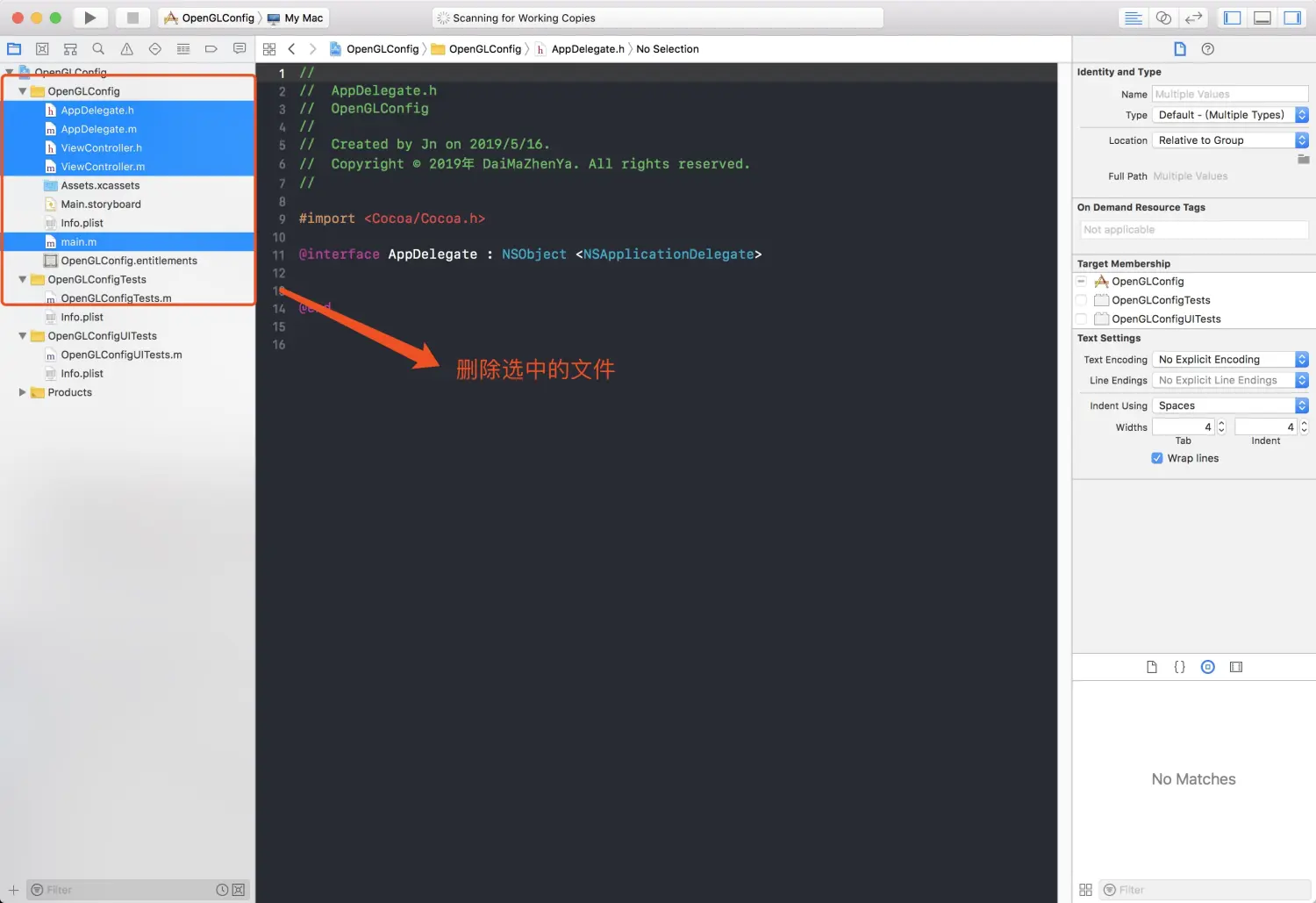Show only recently modified files filter
Screen dimensions: 1316x903
pyautogui.click(x=222, y=890)
